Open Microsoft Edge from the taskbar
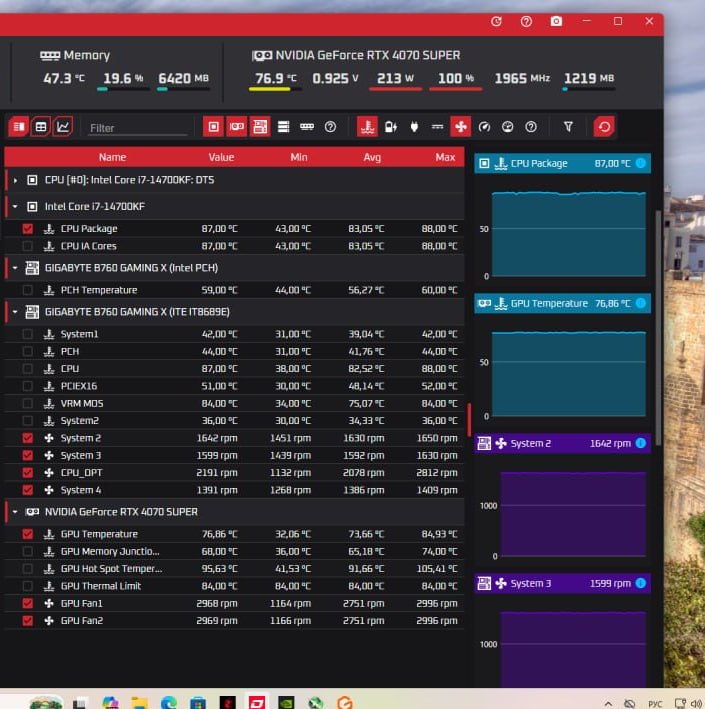Screen dimensions: 705x709 click(x=169, y=702)
